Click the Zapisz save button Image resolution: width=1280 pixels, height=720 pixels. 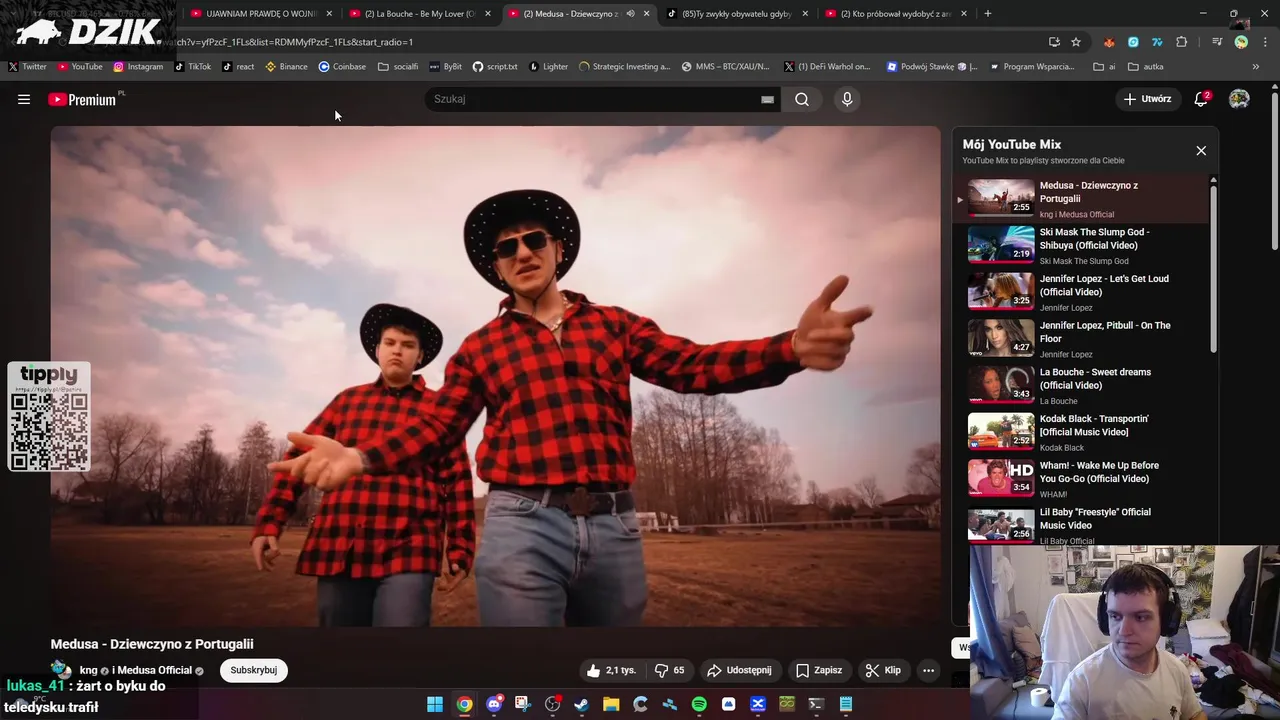[819, 670]
